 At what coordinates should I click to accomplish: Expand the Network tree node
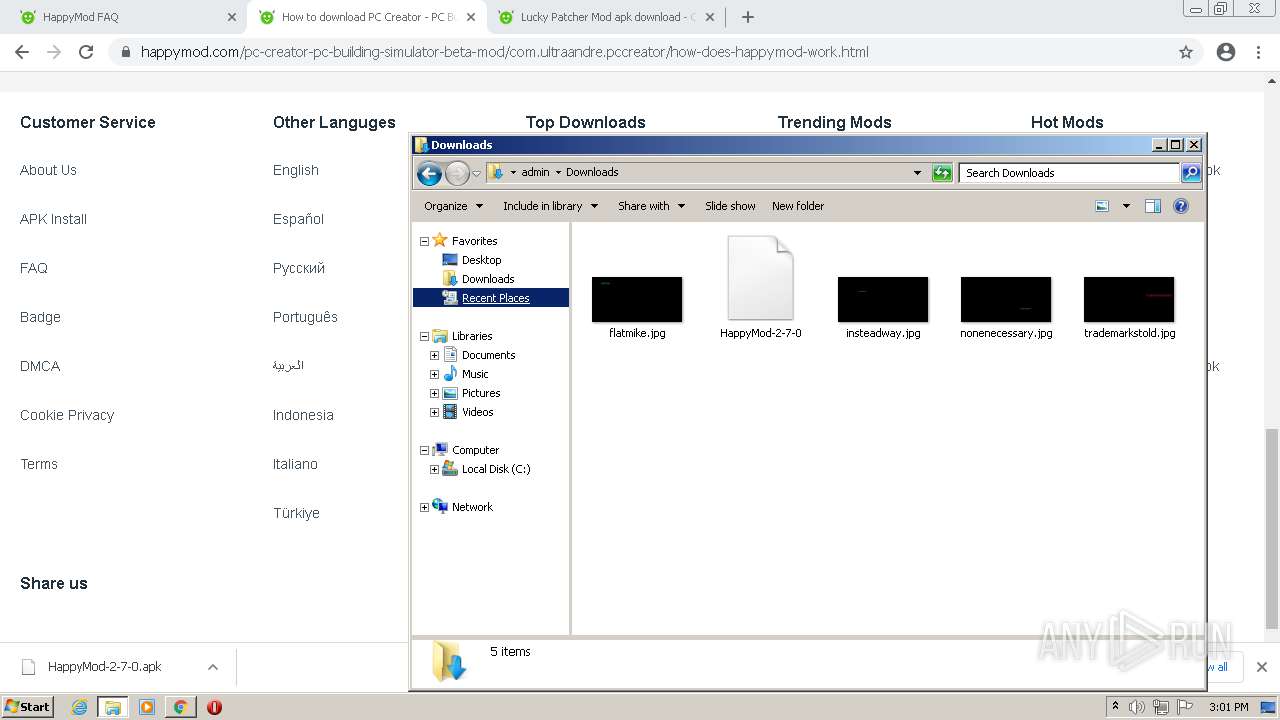coord(424,507)
